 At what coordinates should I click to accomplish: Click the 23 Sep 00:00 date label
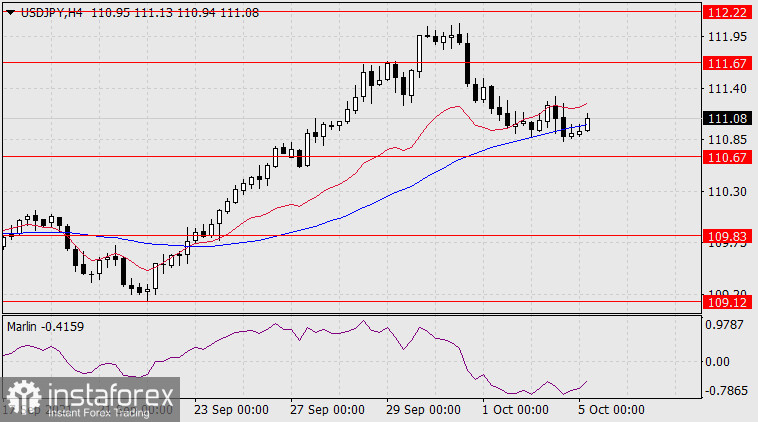pos(231,409)
